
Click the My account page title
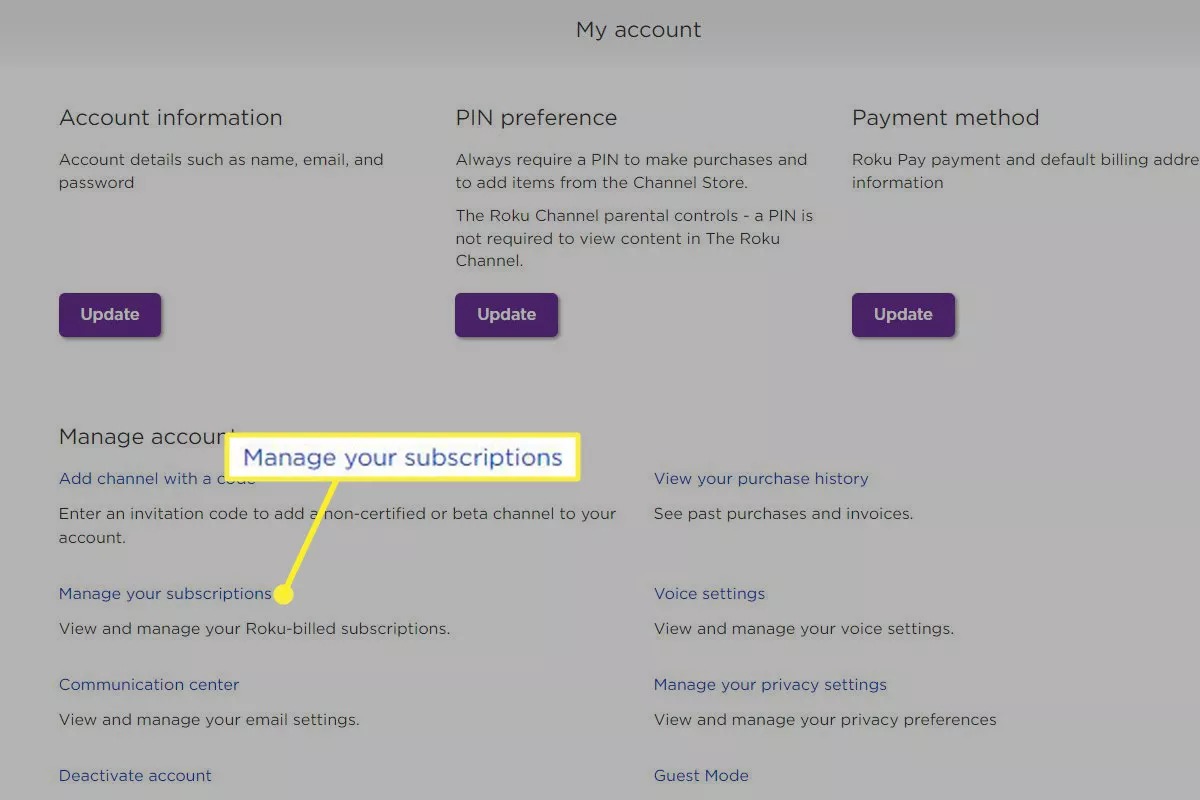[638, 30]
